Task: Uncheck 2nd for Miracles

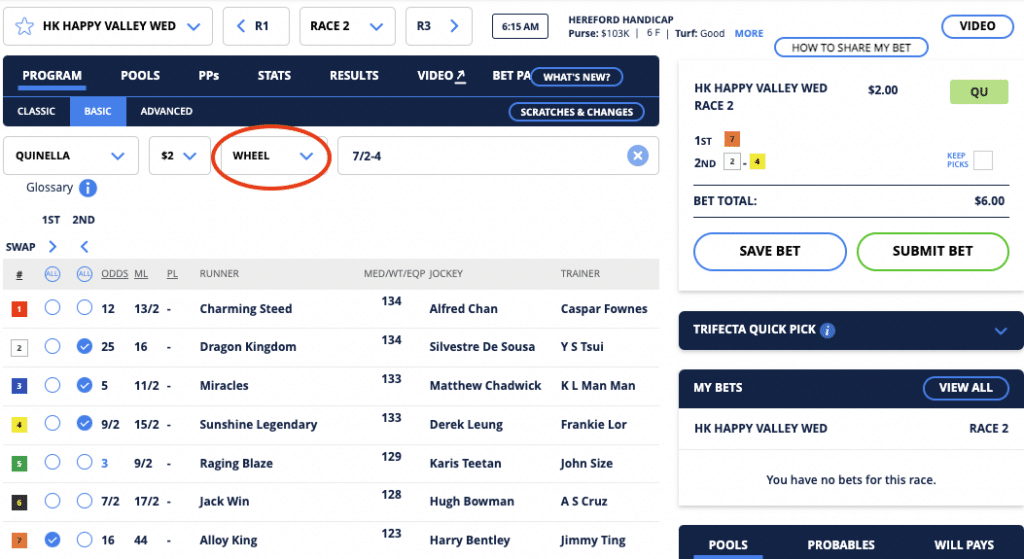Action: [84, 385]
